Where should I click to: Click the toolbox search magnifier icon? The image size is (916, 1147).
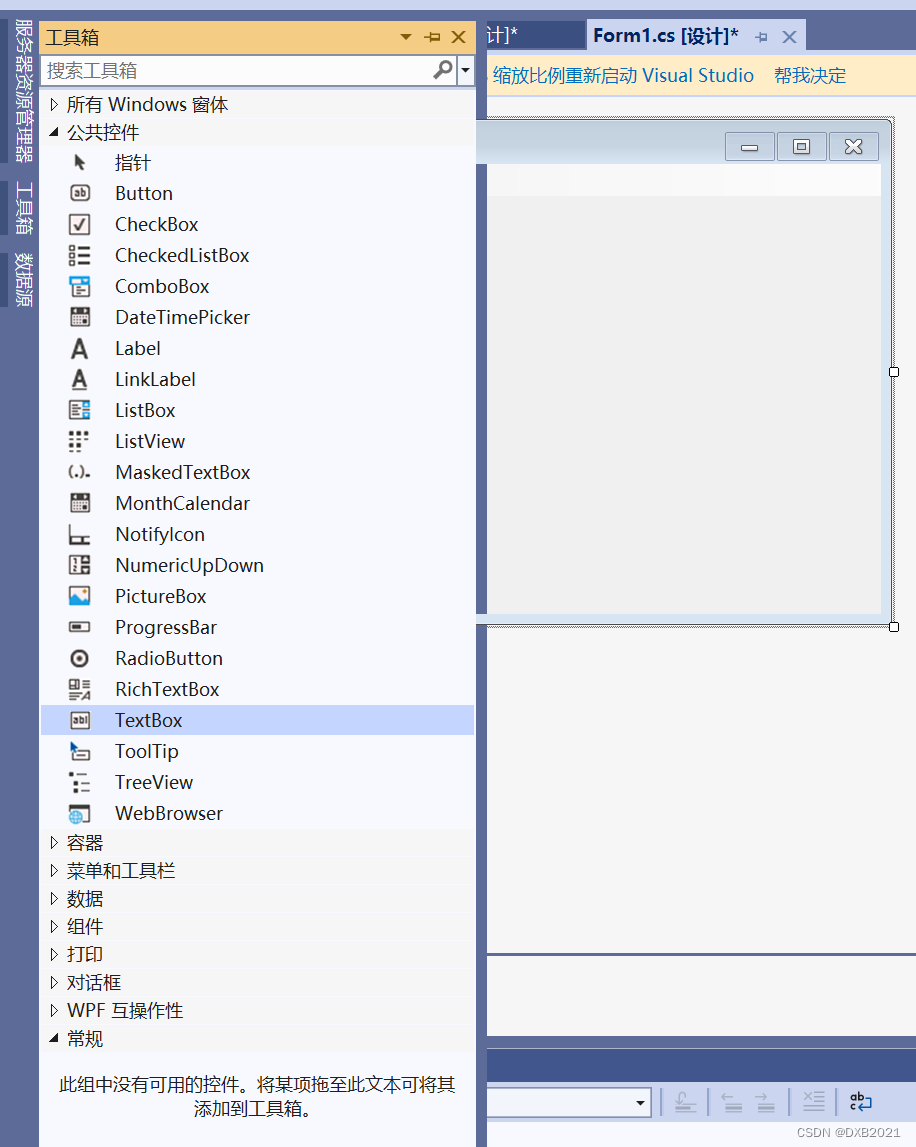(443, 70)
